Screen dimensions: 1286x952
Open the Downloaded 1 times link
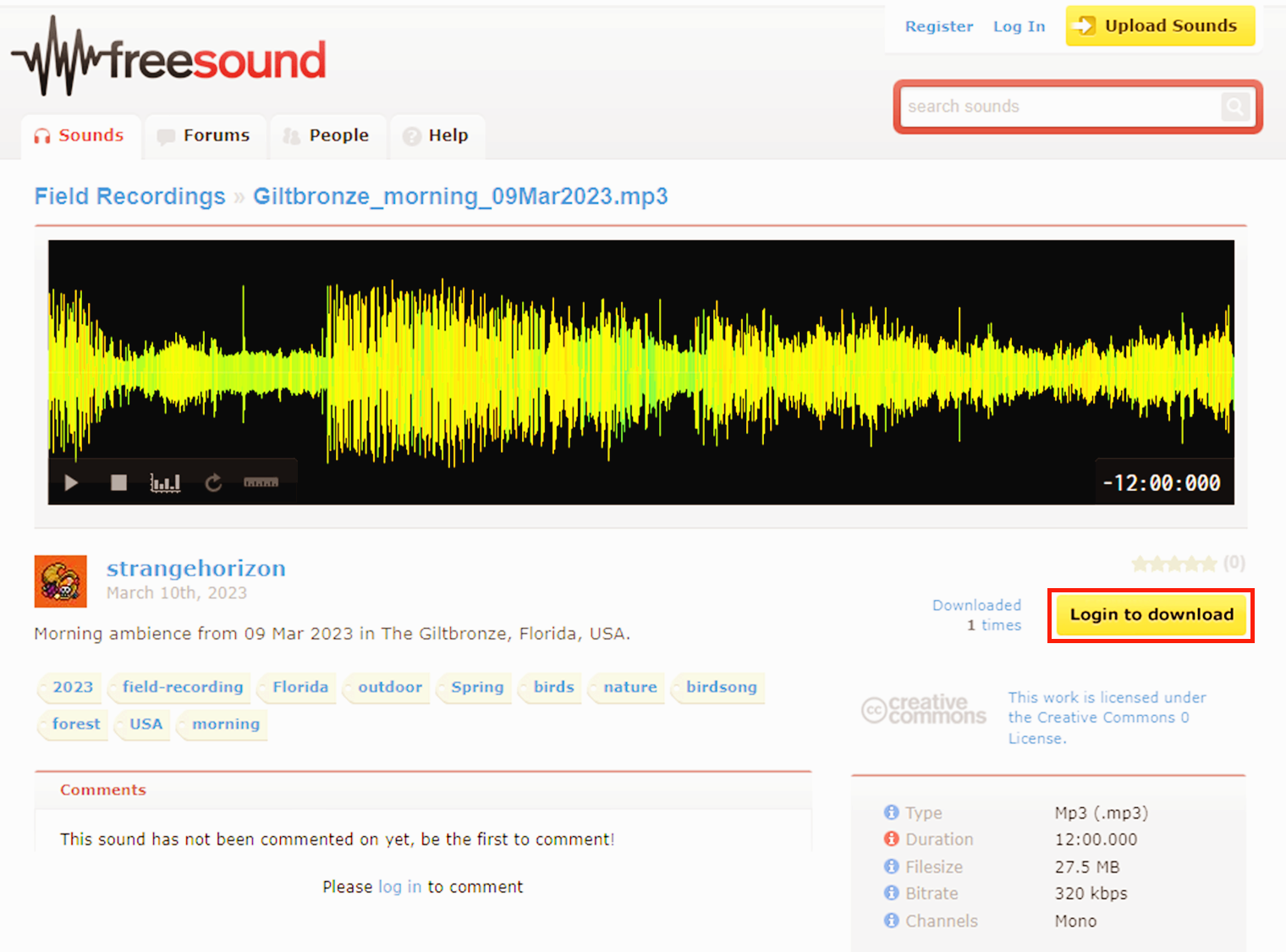pos(976,615)
